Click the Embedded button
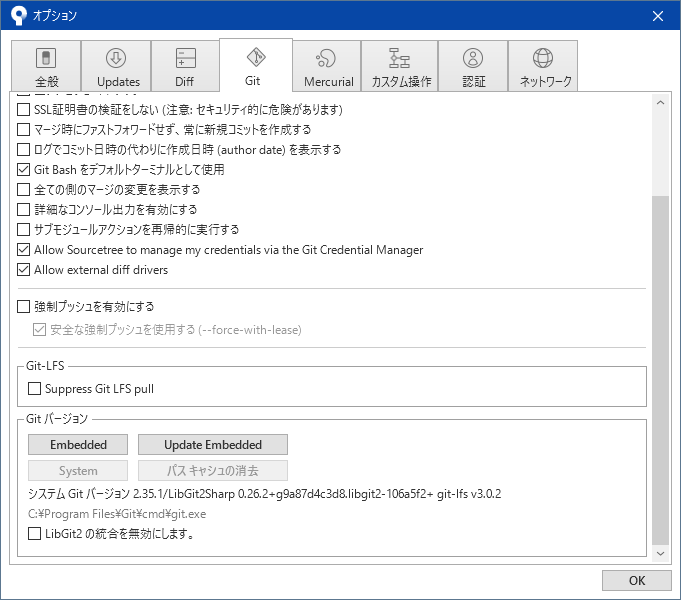The image size is (681, 600). (x=78, y=444)
